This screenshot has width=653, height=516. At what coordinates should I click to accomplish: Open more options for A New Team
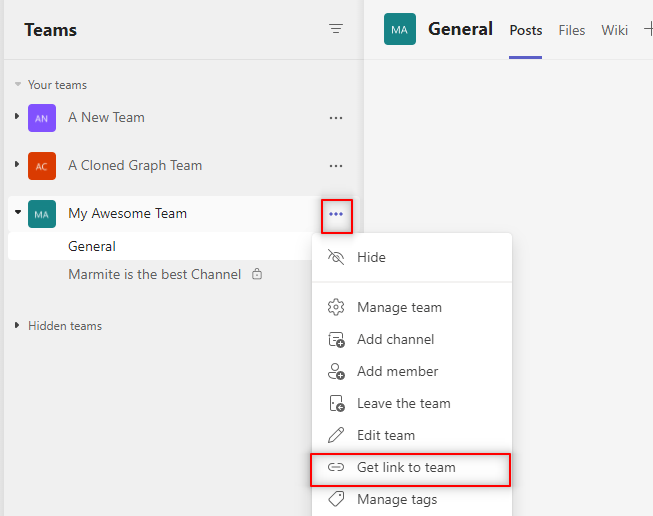click(x=336, y=118)
